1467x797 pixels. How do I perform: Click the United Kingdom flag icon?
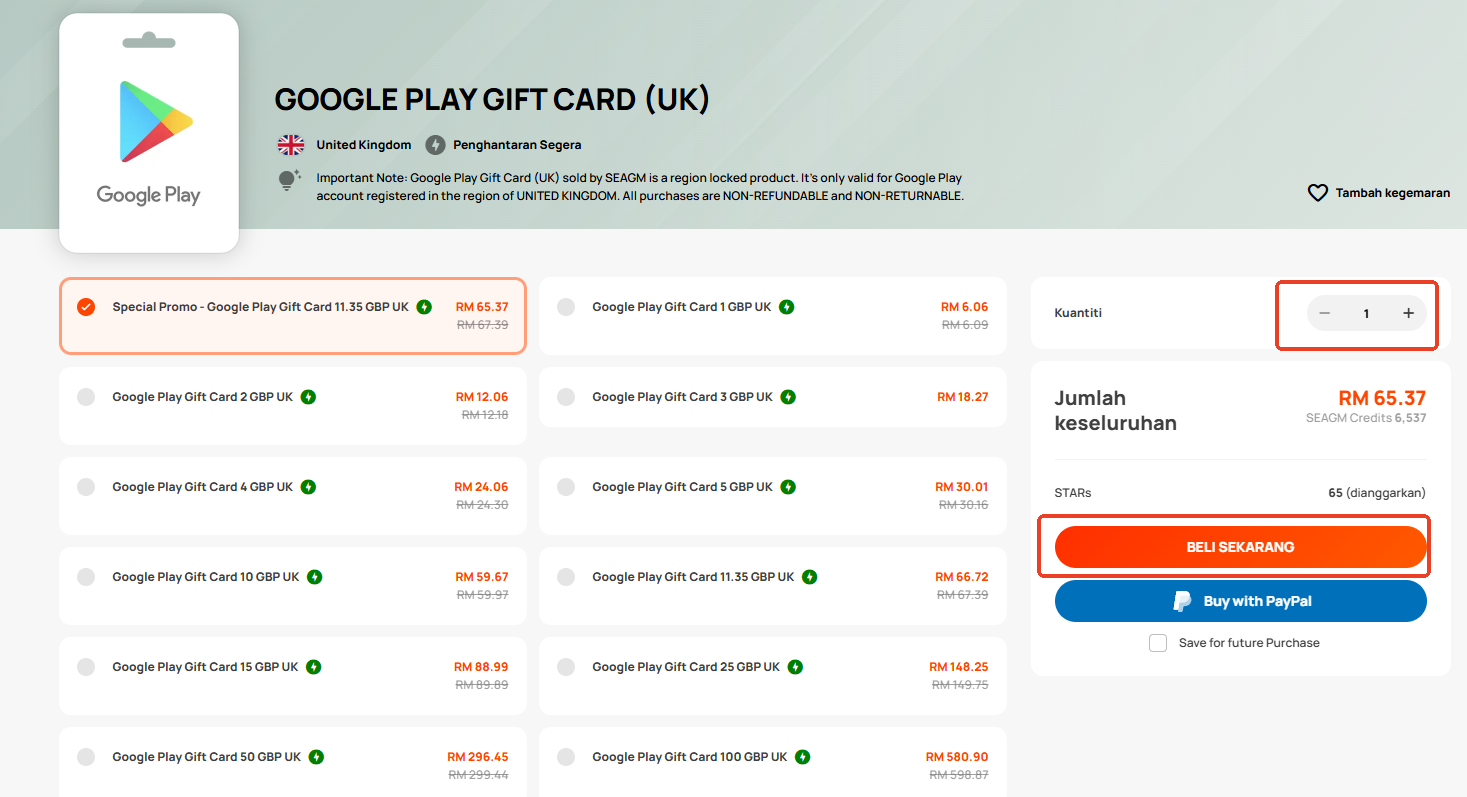click(291, 145)
